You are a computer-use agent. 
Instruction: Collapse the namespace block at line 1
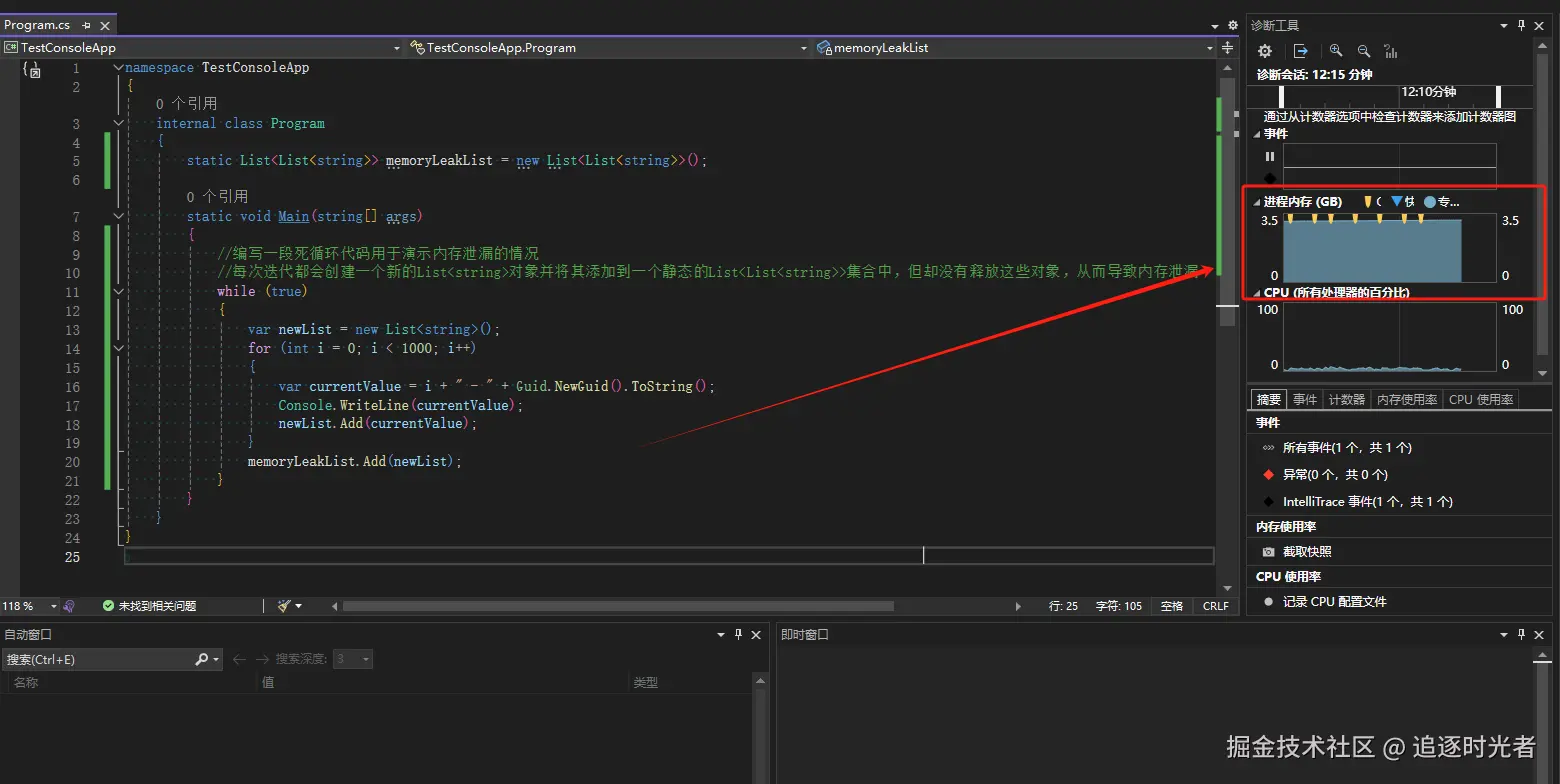click(119, 68)
